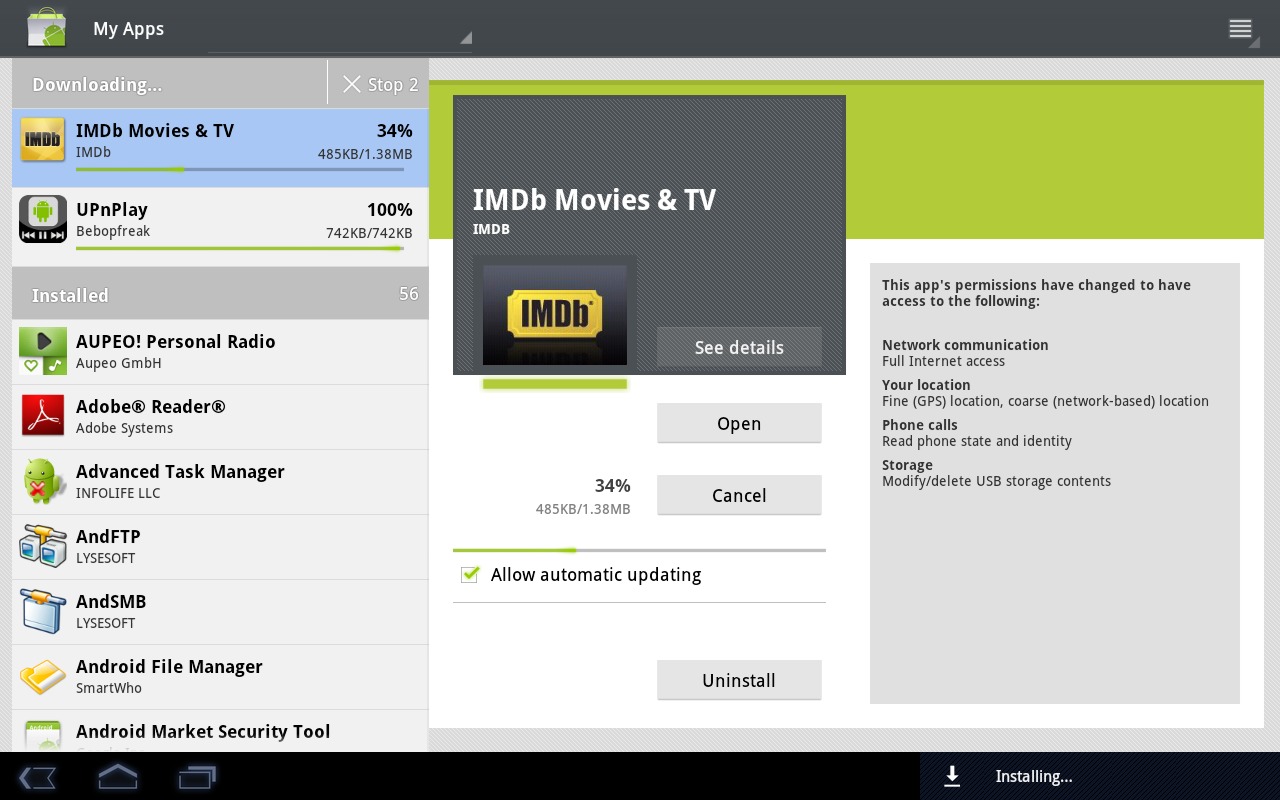The image size is (1280, 800).
Task: Select "Adobe® Reader®" in installed list
Action: [x=151, y=406]
